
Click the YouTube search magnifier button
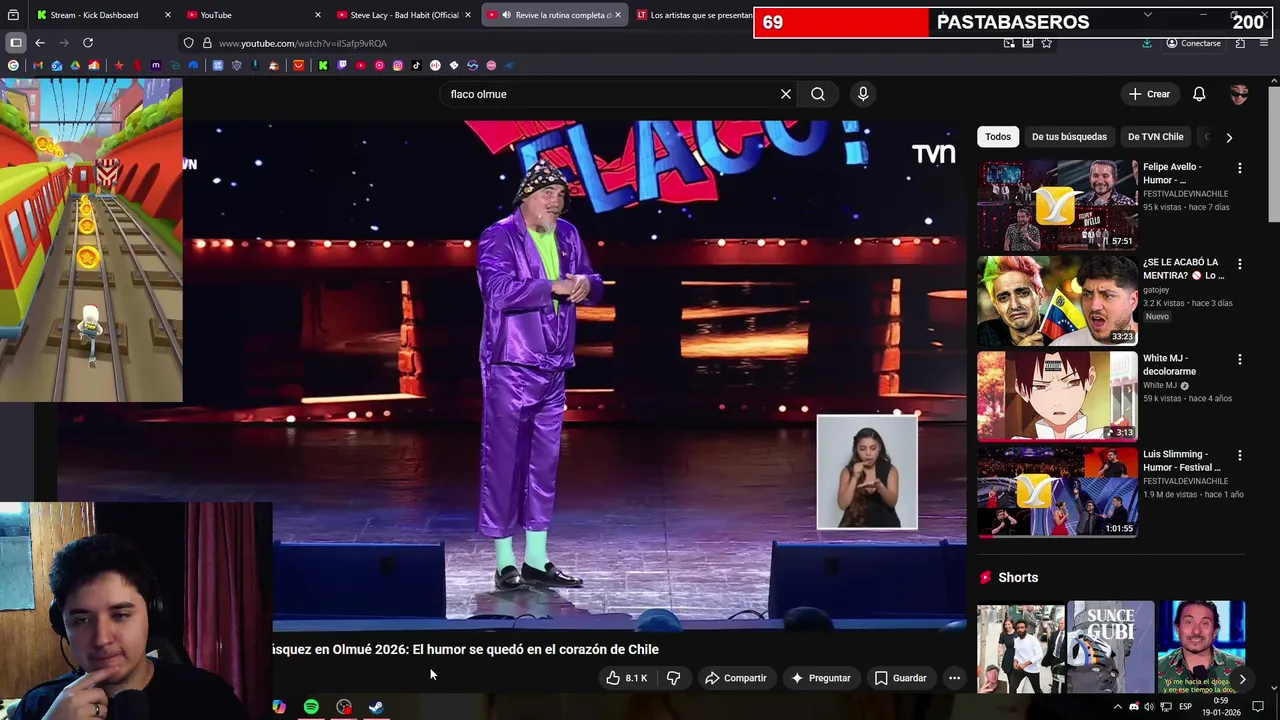(818, 94)
